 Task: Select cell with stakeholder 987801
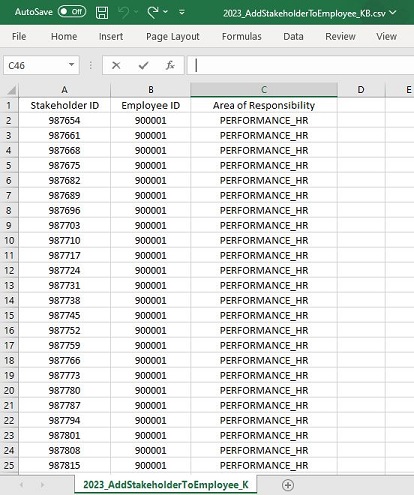(x=64, y=435)
